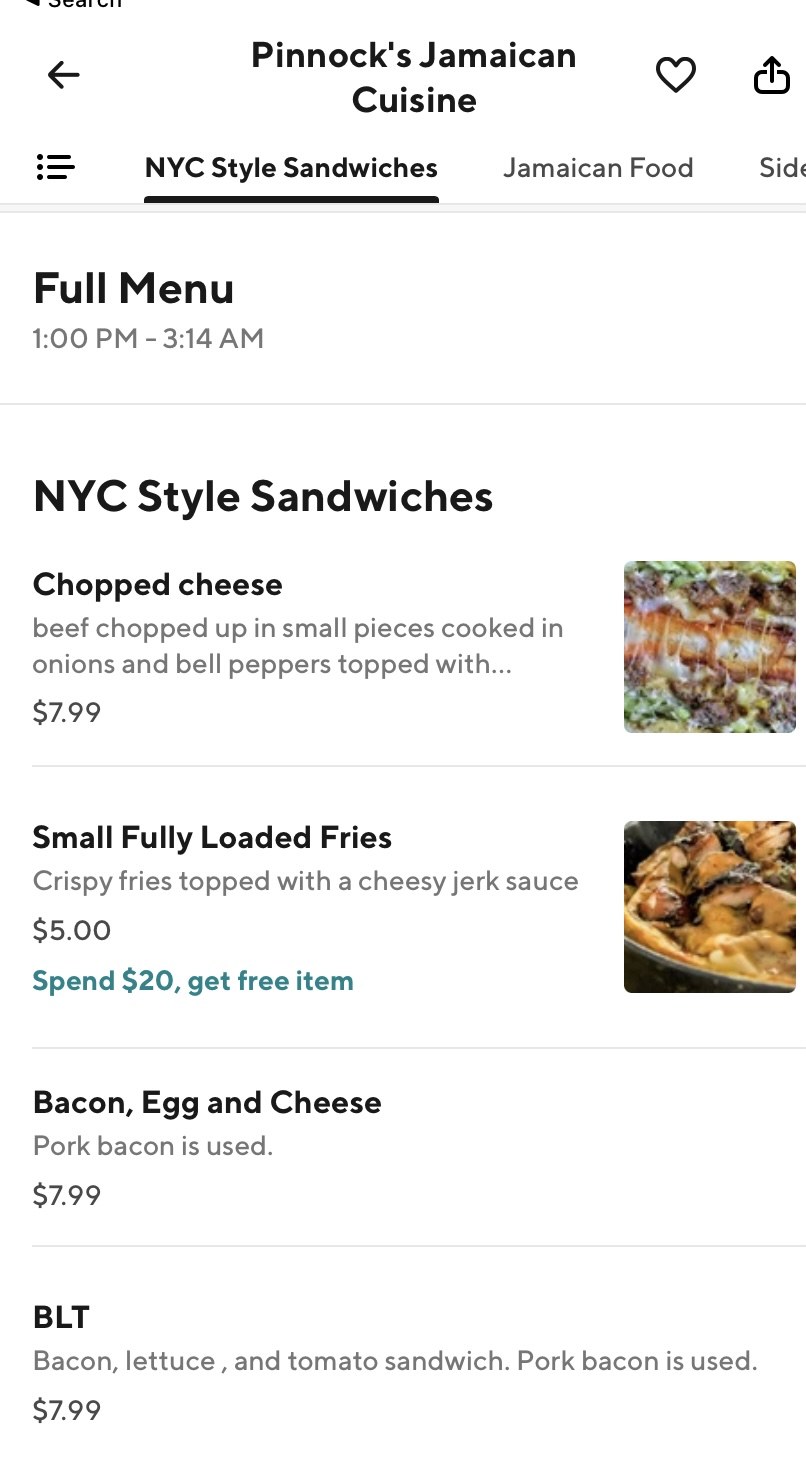This screenshot has width=806, height=1477.
Task: Switch to the Jamaican Food tab
Action: [x=598, y=168]
